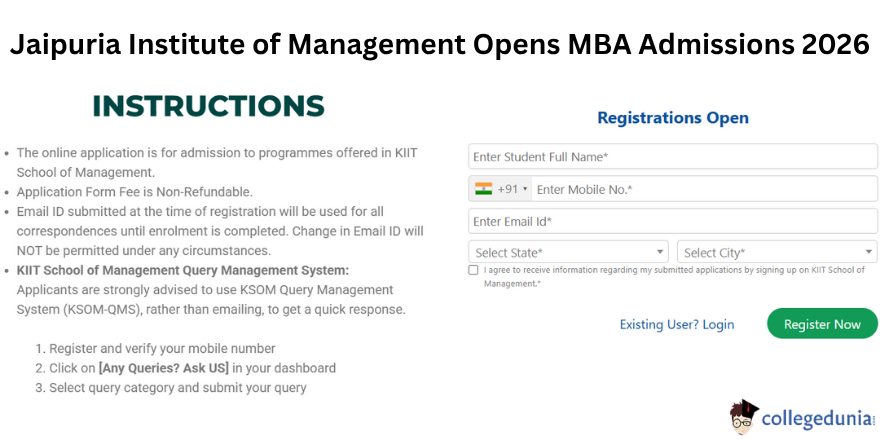
Task: Focus the Enter Student Full Name field
Action: [673, 157]
